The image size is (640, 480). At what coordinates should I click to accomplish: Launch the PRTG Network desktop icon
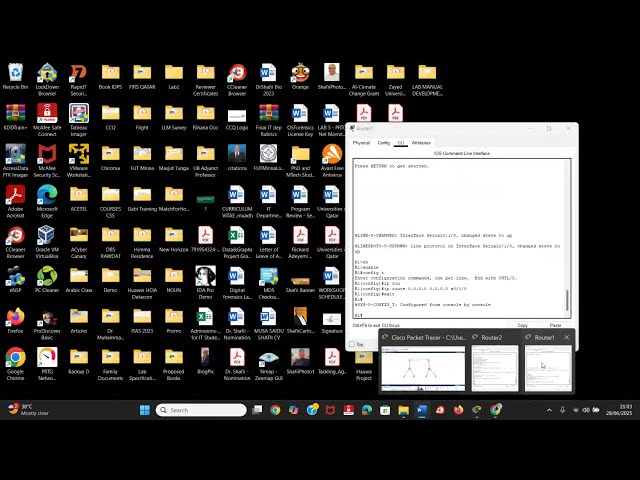(47, 364)
